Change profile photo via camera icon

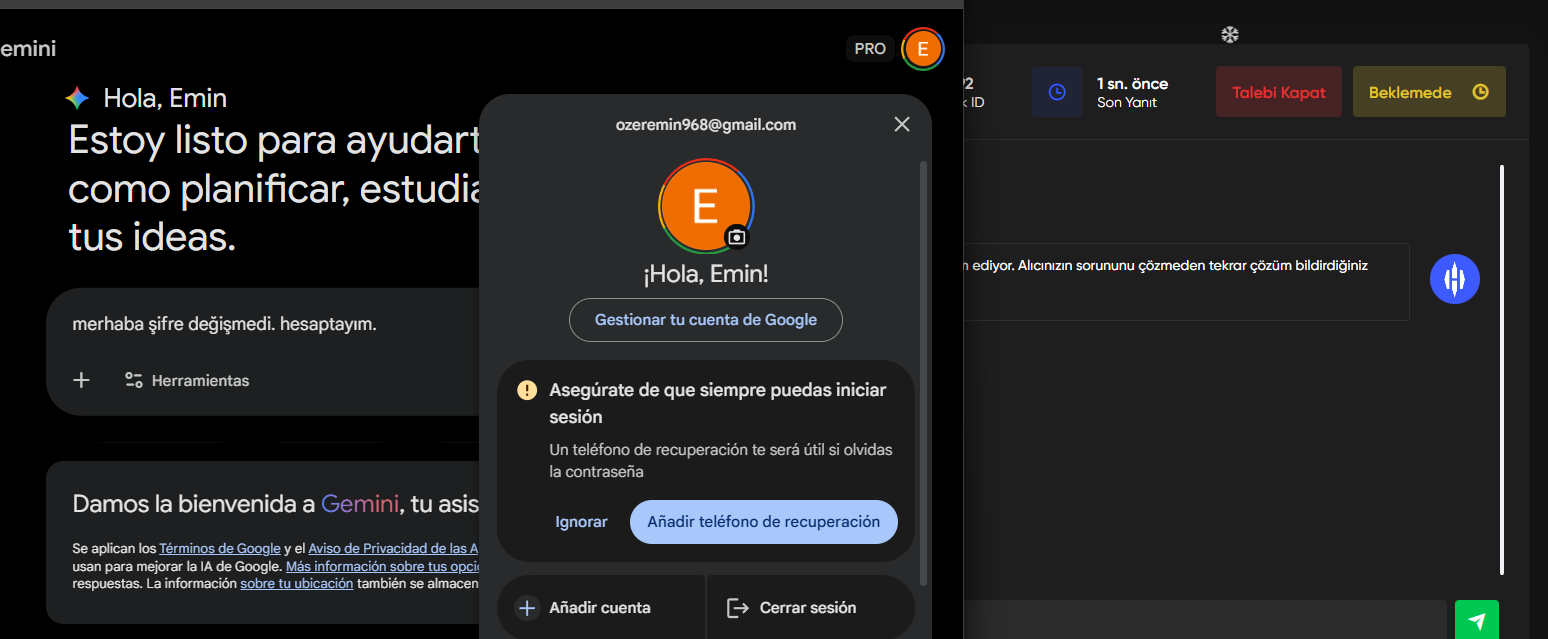click(737, 237)
